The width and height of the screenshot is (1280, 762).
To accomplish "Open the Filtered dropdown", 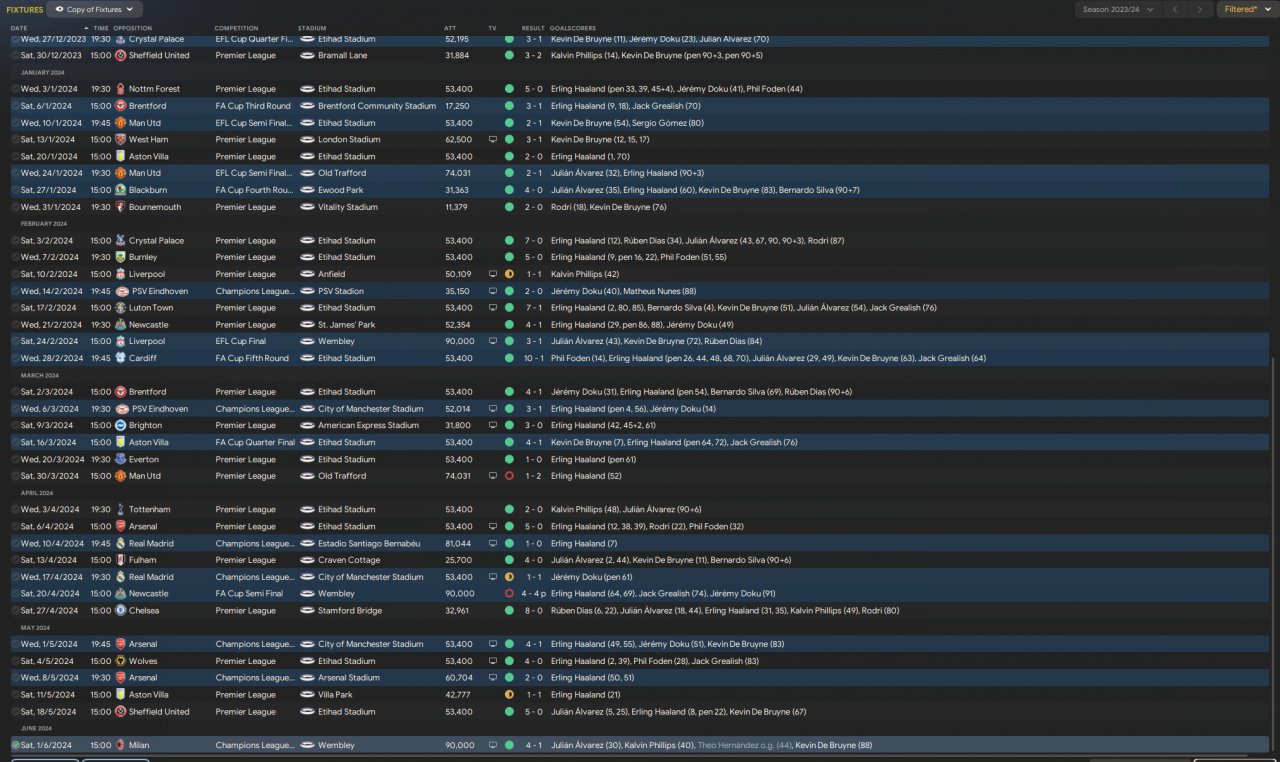I will click(x=1249, y=9).
